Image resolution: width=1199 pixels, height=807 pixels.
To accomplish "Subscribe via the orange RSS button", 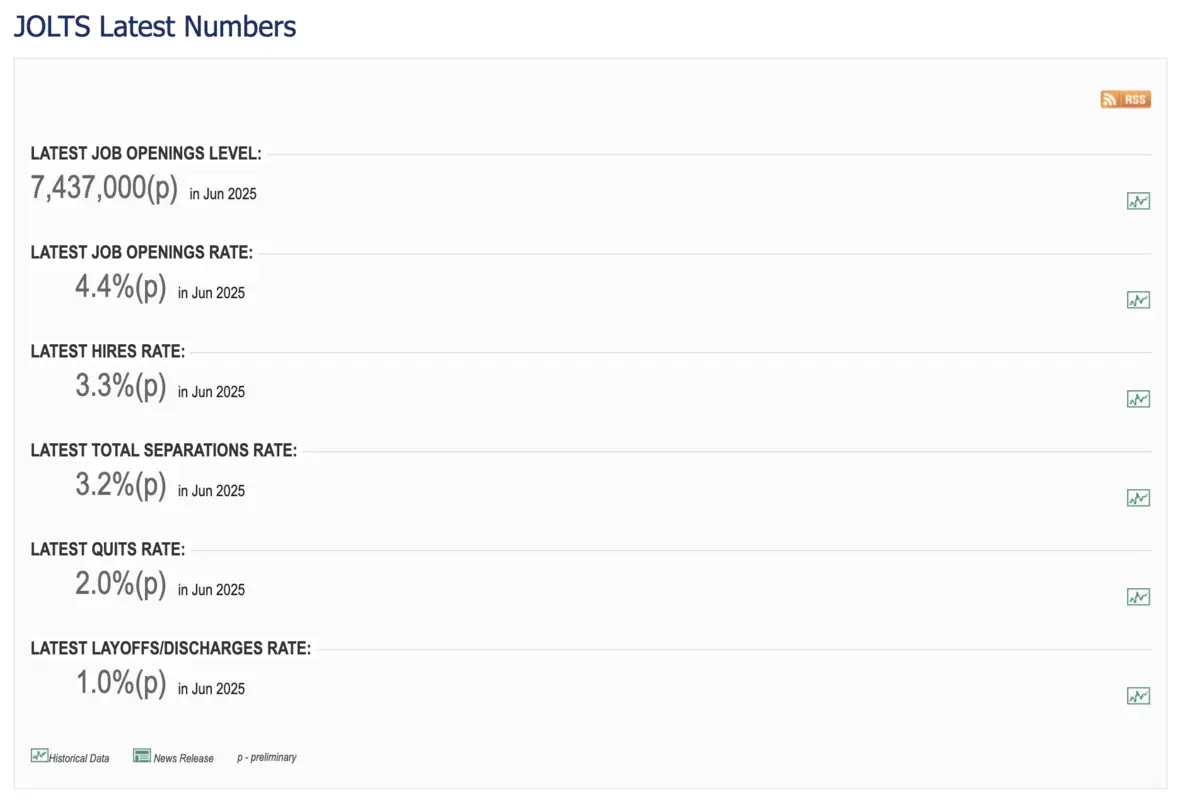I will [1124, 99].
